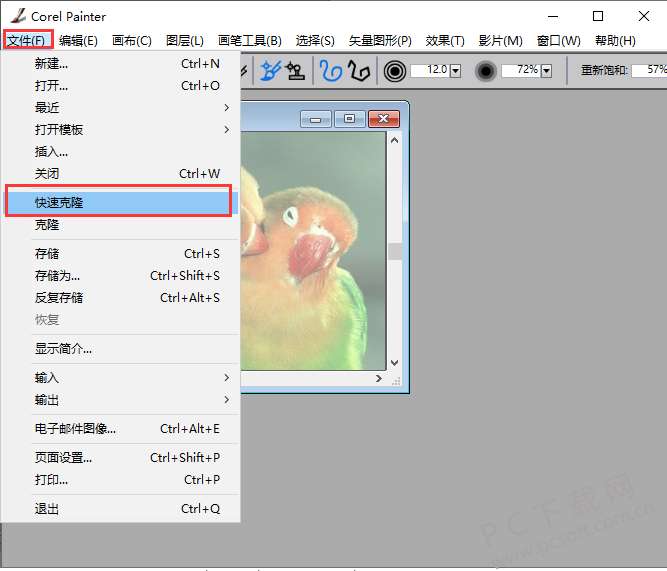Close the Corel Painter window
Screen dimensions: 667x571
click(x=644, y=17)
